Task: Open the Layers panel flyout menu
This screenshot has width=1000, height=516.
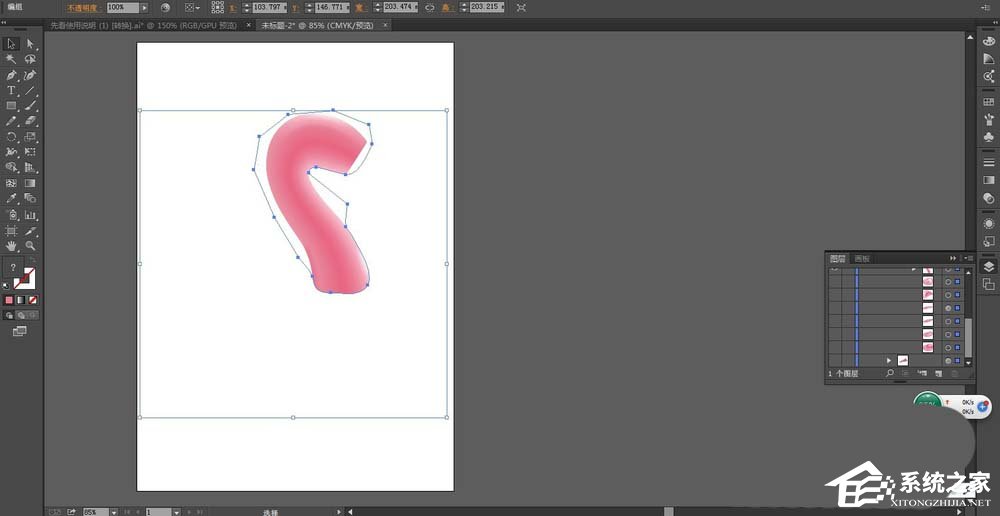Action: pyautogui.click(x=967, y=258)
